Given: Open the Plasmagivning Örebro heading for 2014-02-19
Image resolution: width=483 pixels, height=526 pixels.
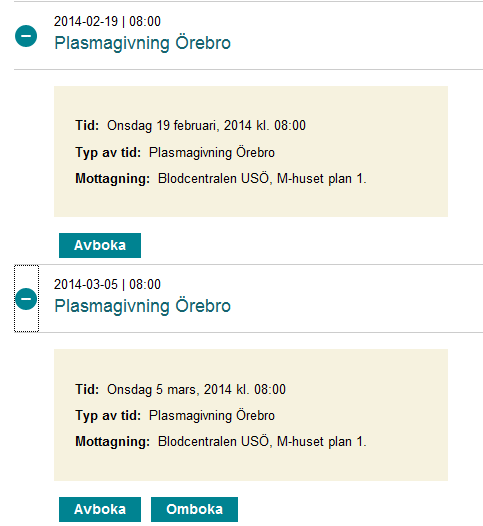Looking at the screenshot, I should point(143,43).
